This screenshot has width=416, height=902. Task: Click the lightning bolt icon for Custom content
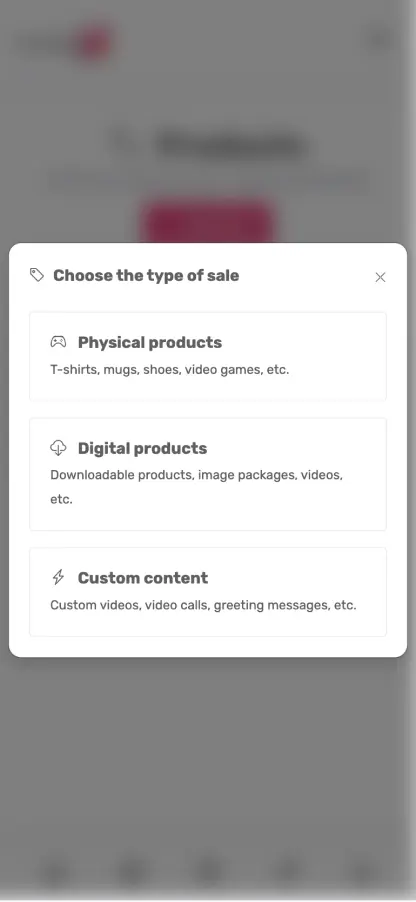(x=58, y=577)
